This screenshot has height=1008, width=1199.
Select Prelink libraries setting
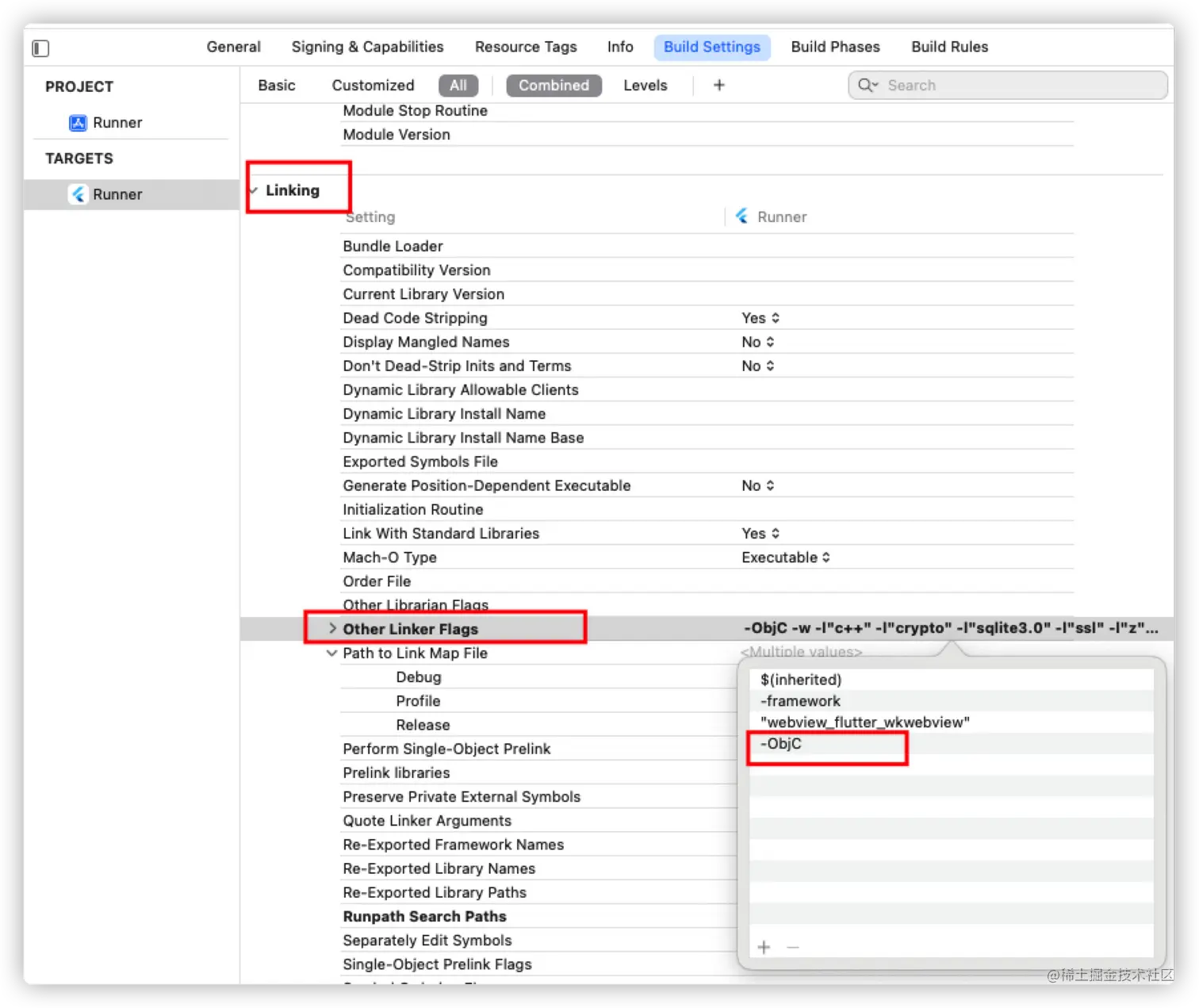pos(396,772)
